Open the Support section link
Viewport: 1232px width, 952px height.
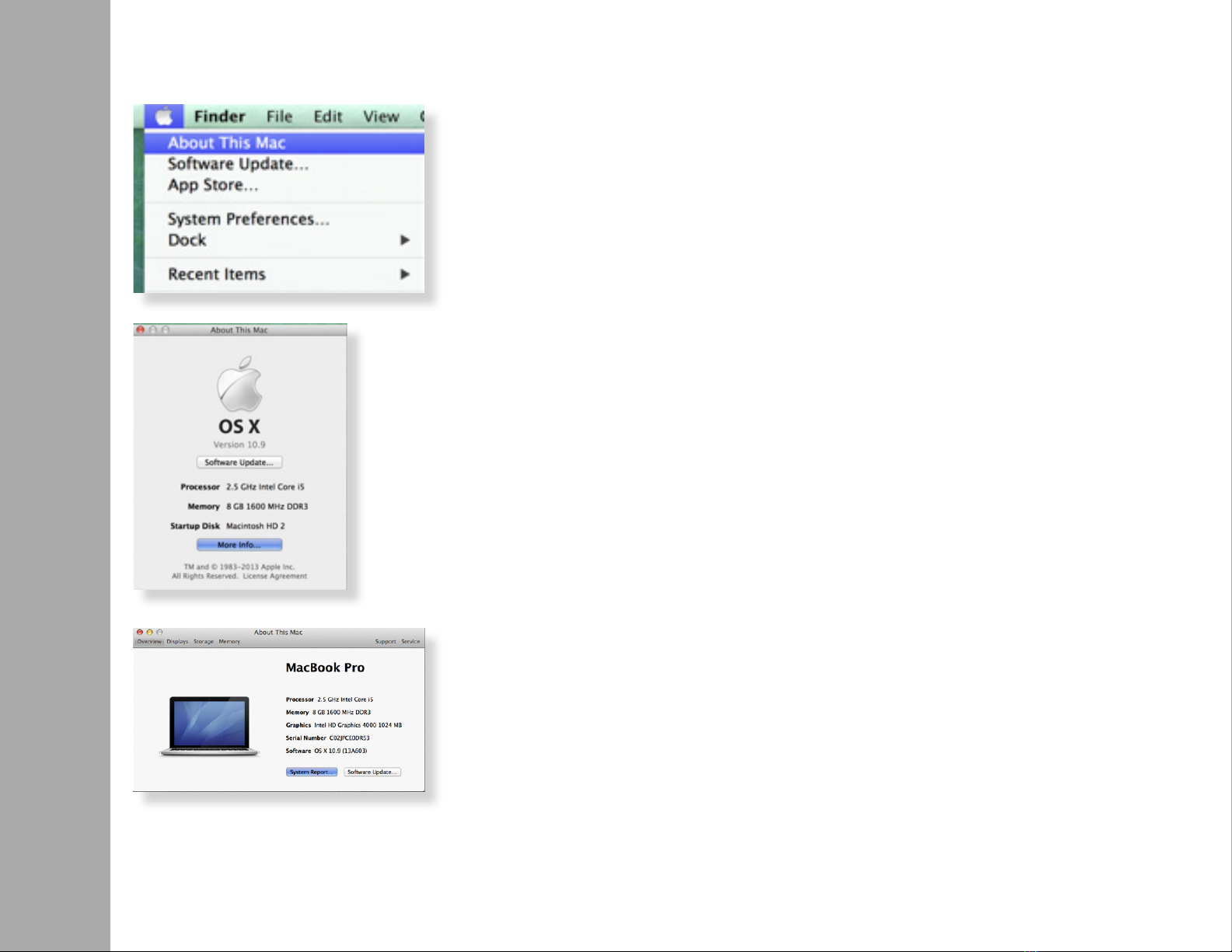tap(386, 642)
